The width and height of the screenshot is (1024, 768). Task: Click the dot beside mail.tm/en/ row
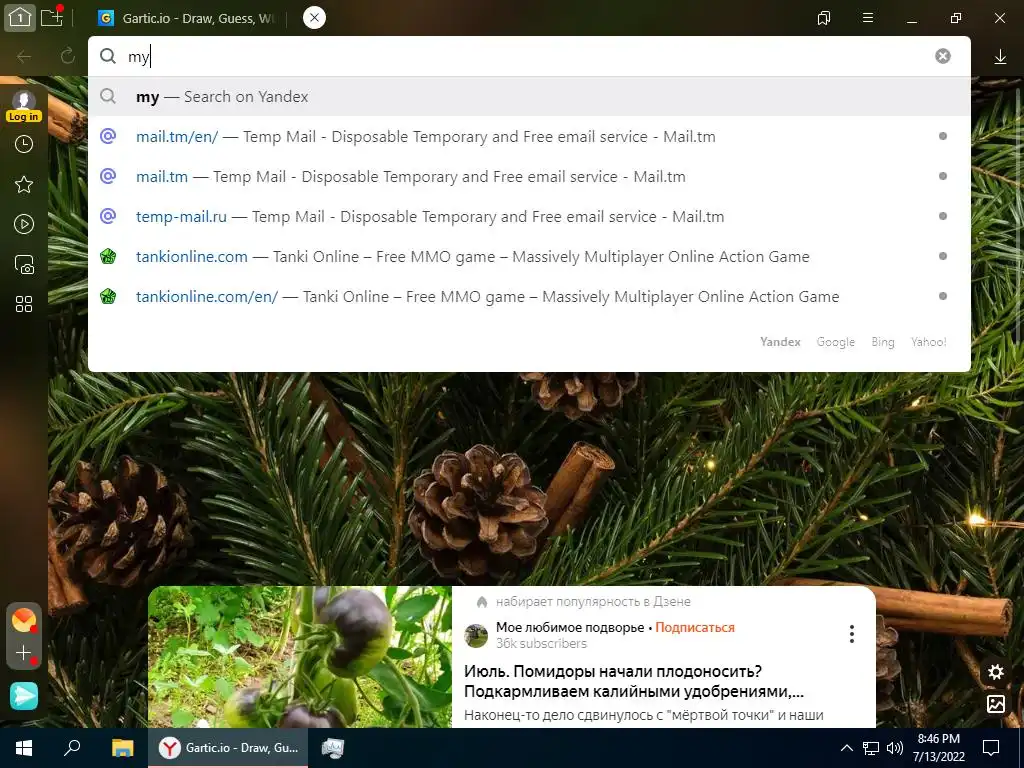[x=942, y=136]
